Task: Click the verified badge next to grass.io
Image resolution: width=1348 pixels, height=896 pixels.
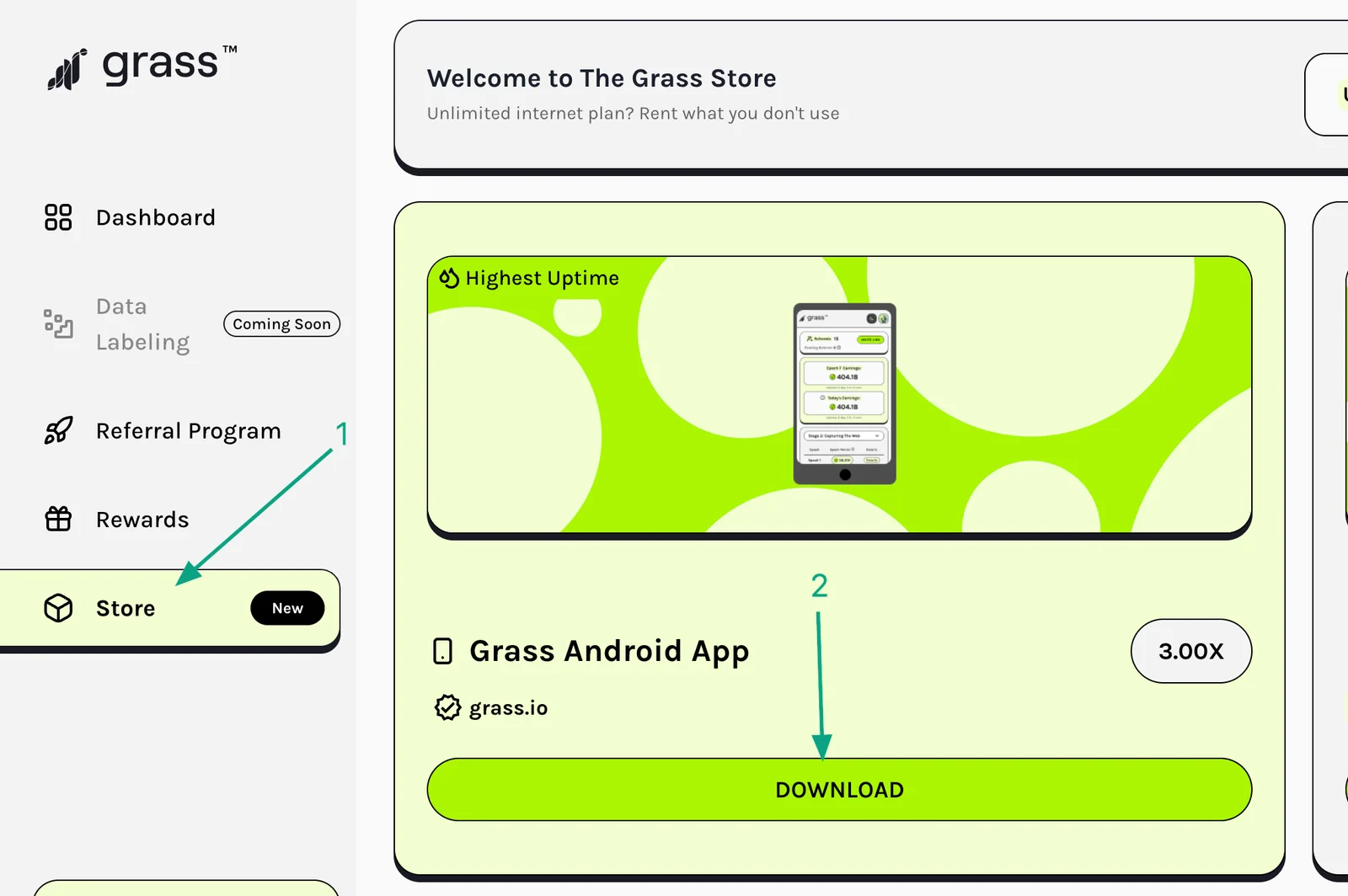Action: [447, 707]
